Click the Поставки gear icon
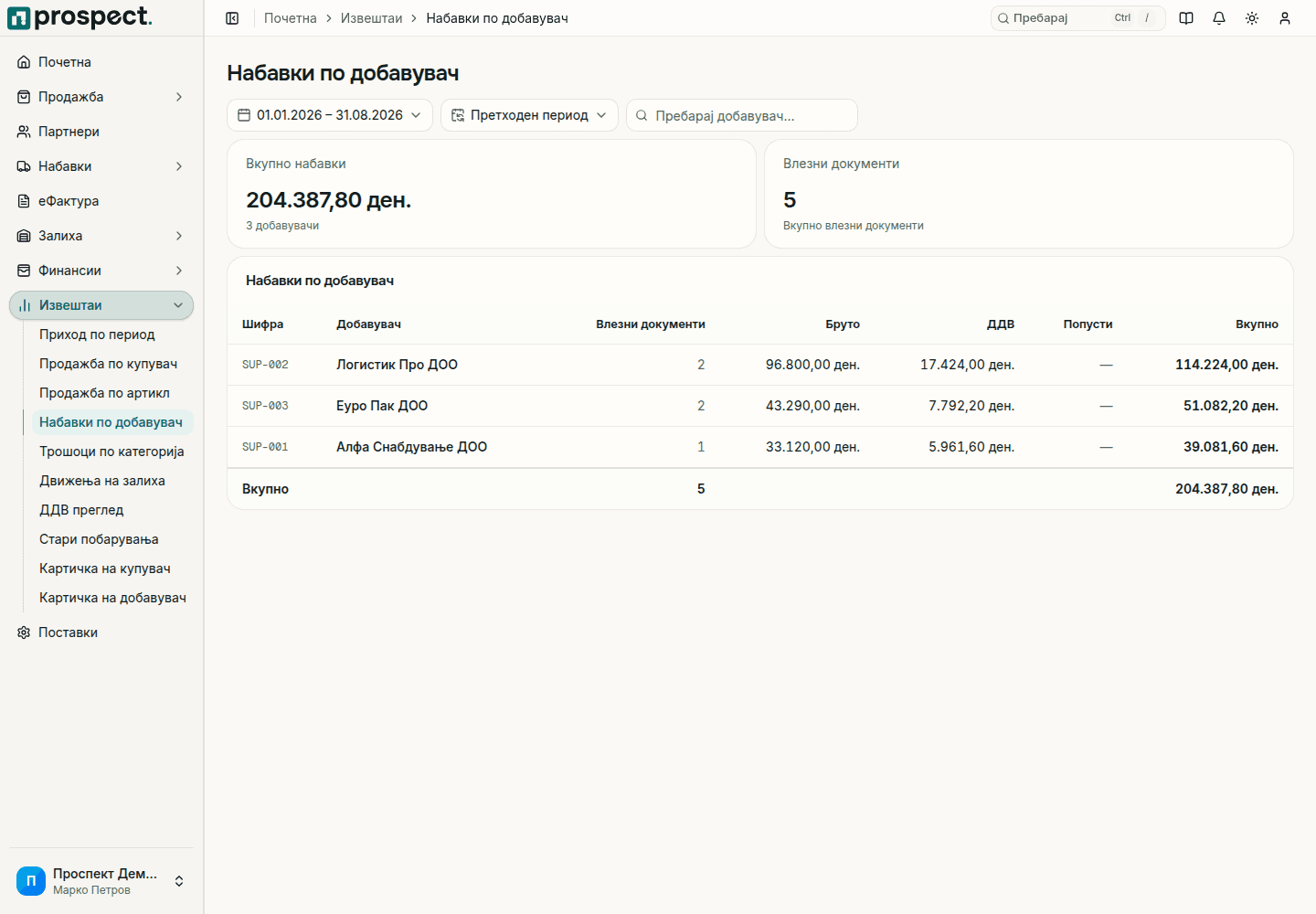1316x914 pixels. 24,632
